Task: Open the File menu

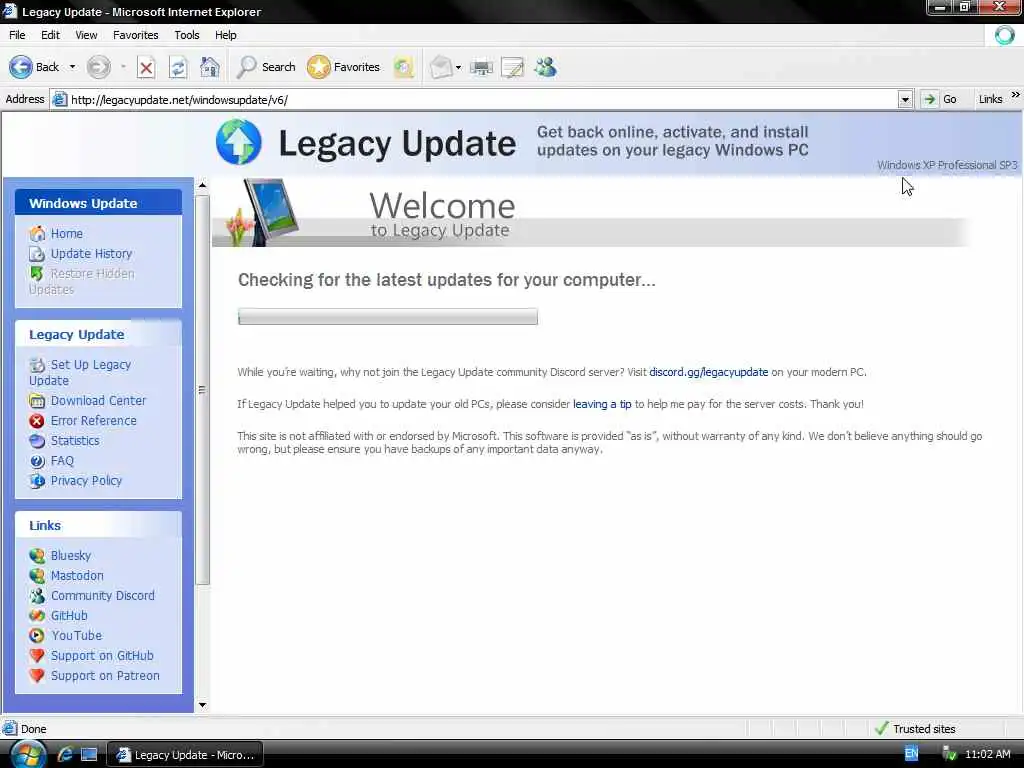Action: [x=17, y=35]
